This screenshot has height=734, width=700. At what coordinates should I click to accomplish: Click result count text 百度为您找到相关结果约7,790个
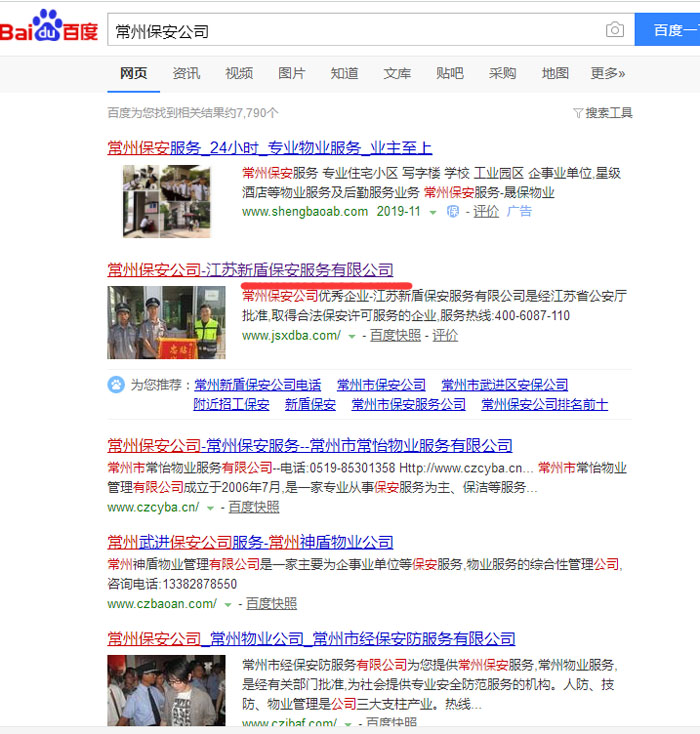pyautogui.click(x=193, y=113)
